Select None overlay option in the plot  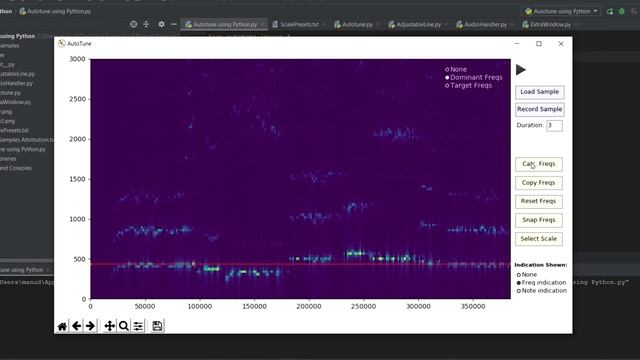[x=447, y=69]
